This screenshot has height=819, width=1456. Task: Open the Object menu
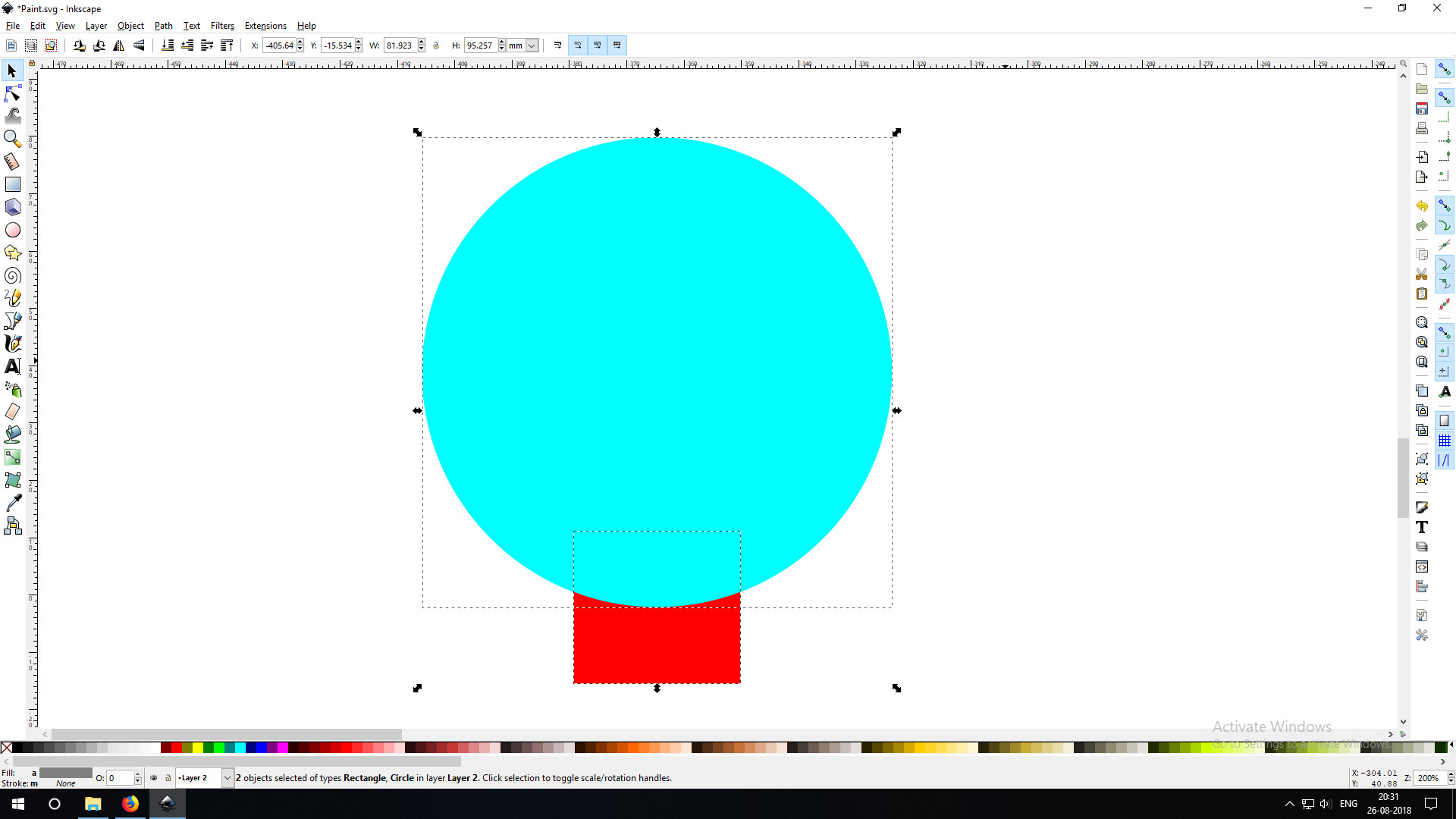pos(130,26)
